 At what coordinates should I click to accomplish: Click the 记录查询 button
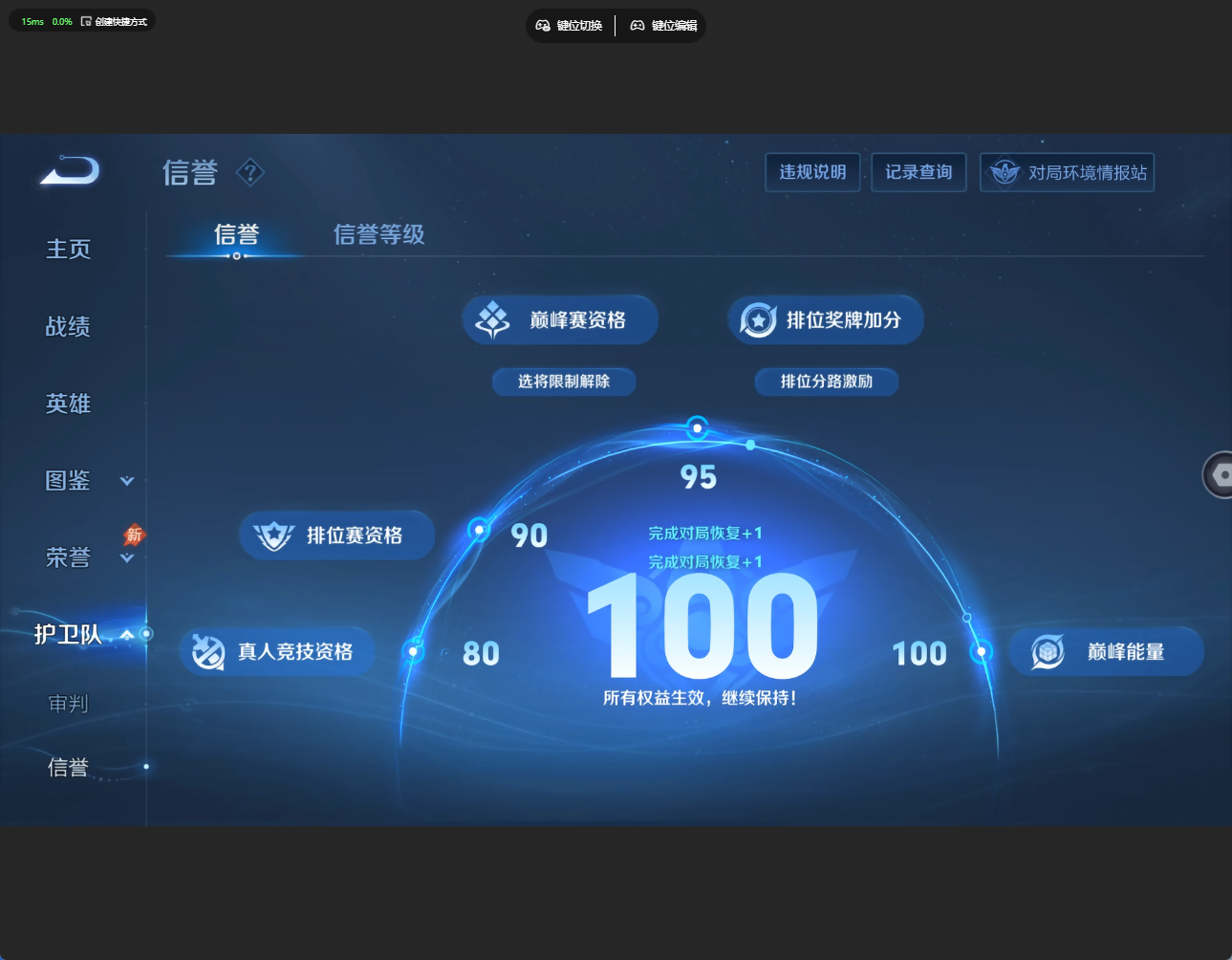point(919,172)
